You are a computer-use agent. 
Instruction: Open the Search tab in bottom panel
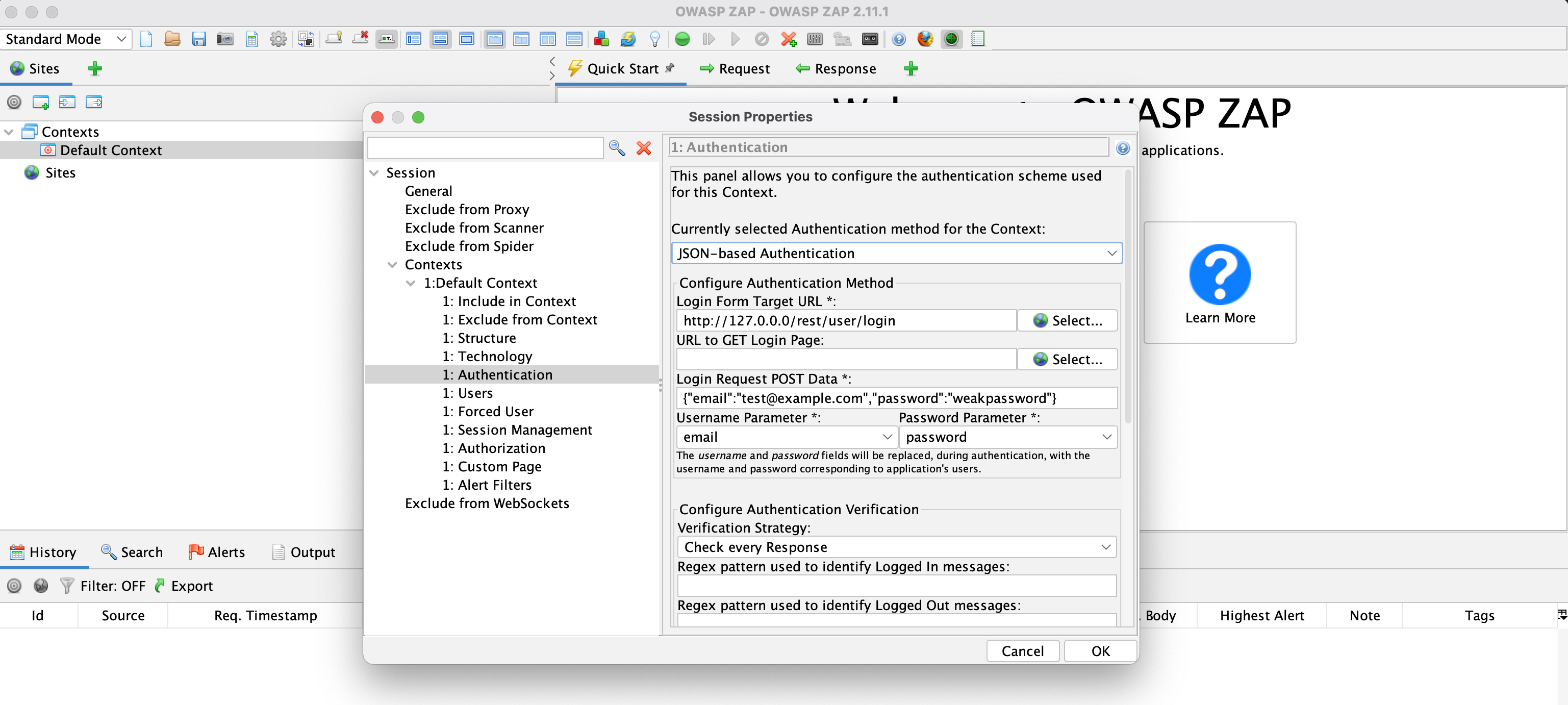click(x=132, y=552)
